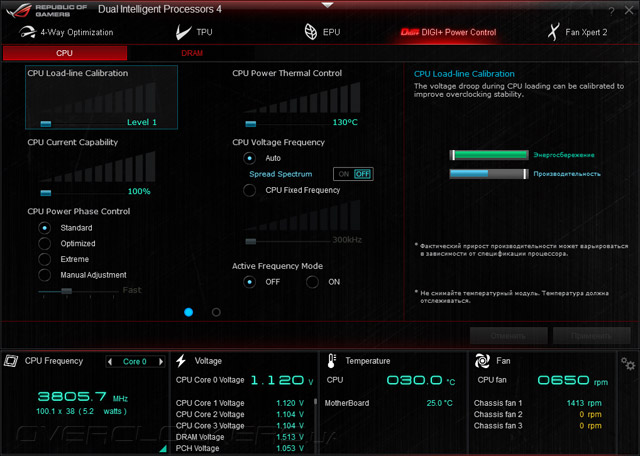The width and height of the screenshot is (640, 456).
Task: Click the 130°C thermal value
Action: tap(345, 122)
